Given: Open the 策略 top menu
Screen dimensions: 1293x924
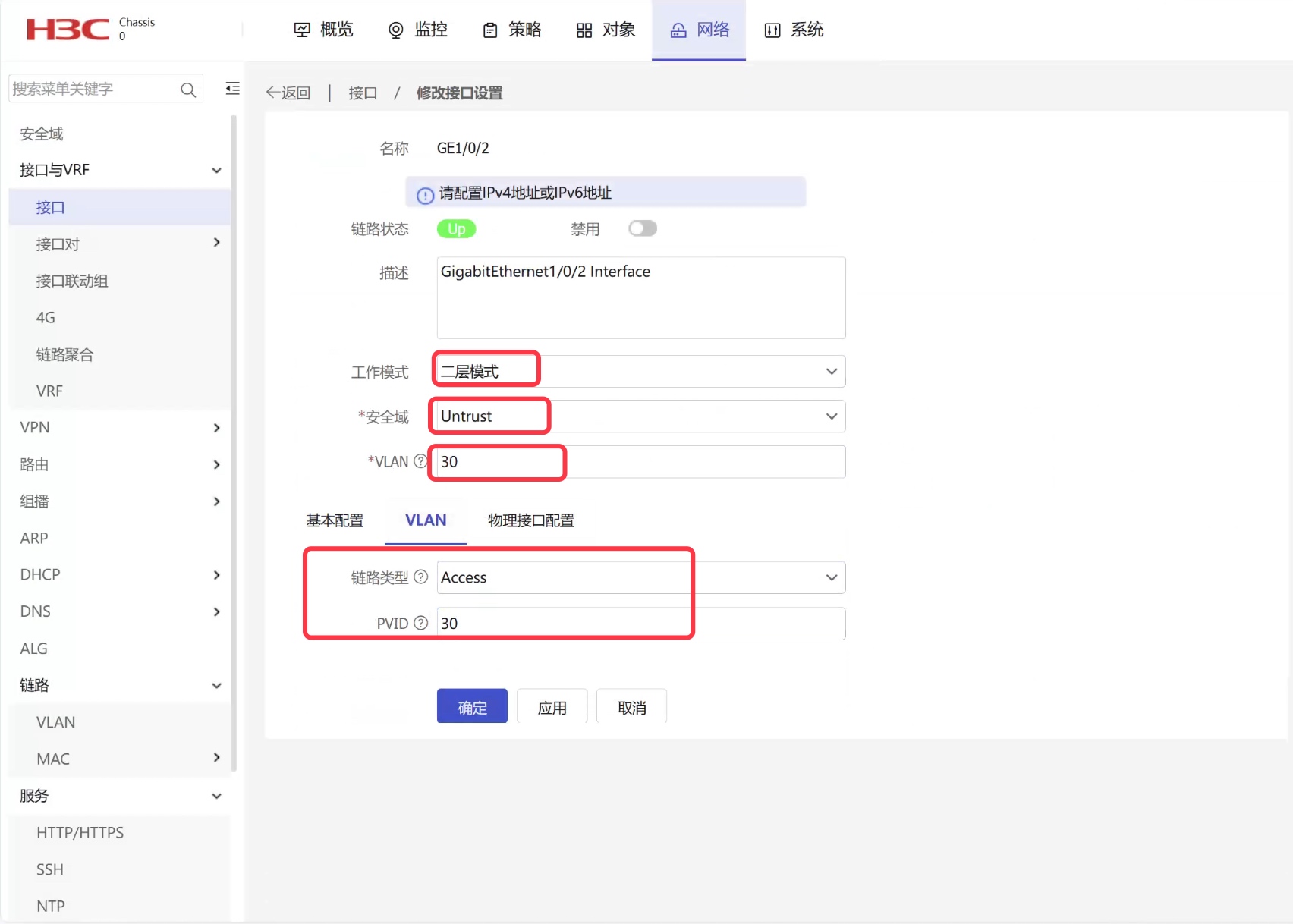Looking at the screenshot, I should (x=512, y=30).
